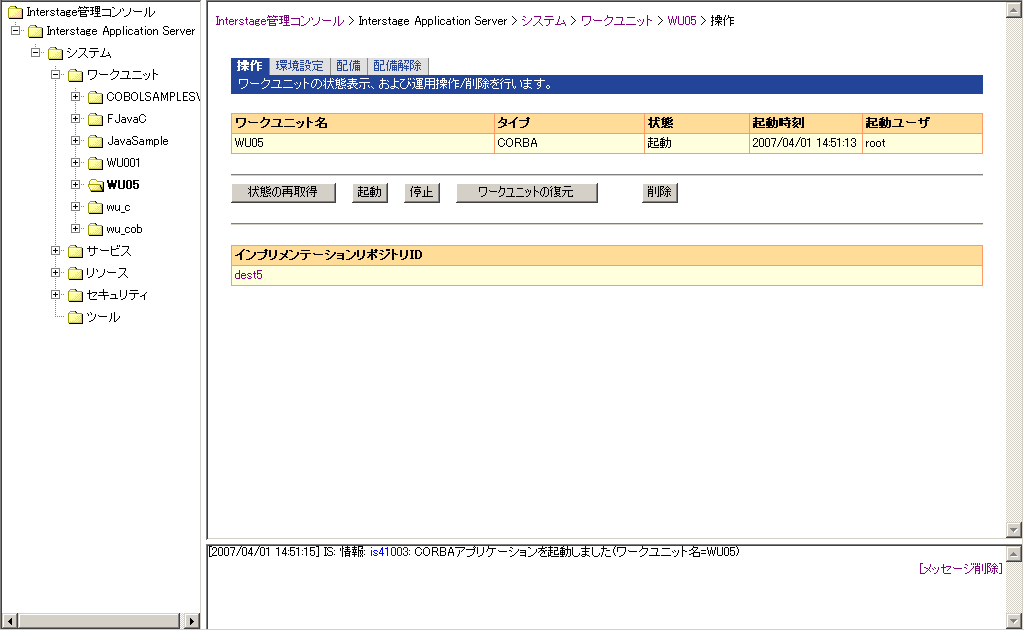Click tree pane horizontal scrollbar left arrow
Image resolution: width=1024 pixels, height=630 pixels.
[9, 621]
